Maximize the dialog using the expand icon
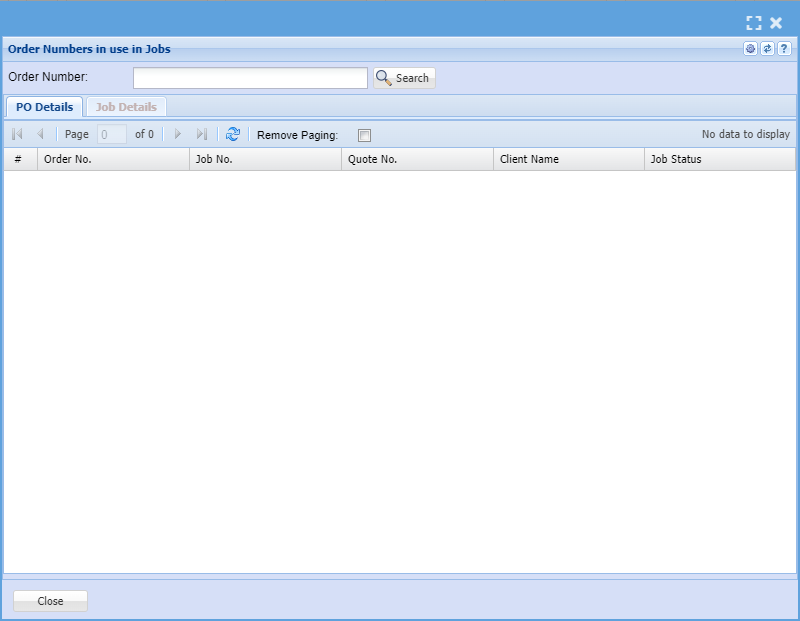Viewport: 800px width, 621px height. click(x=754, y=23)
